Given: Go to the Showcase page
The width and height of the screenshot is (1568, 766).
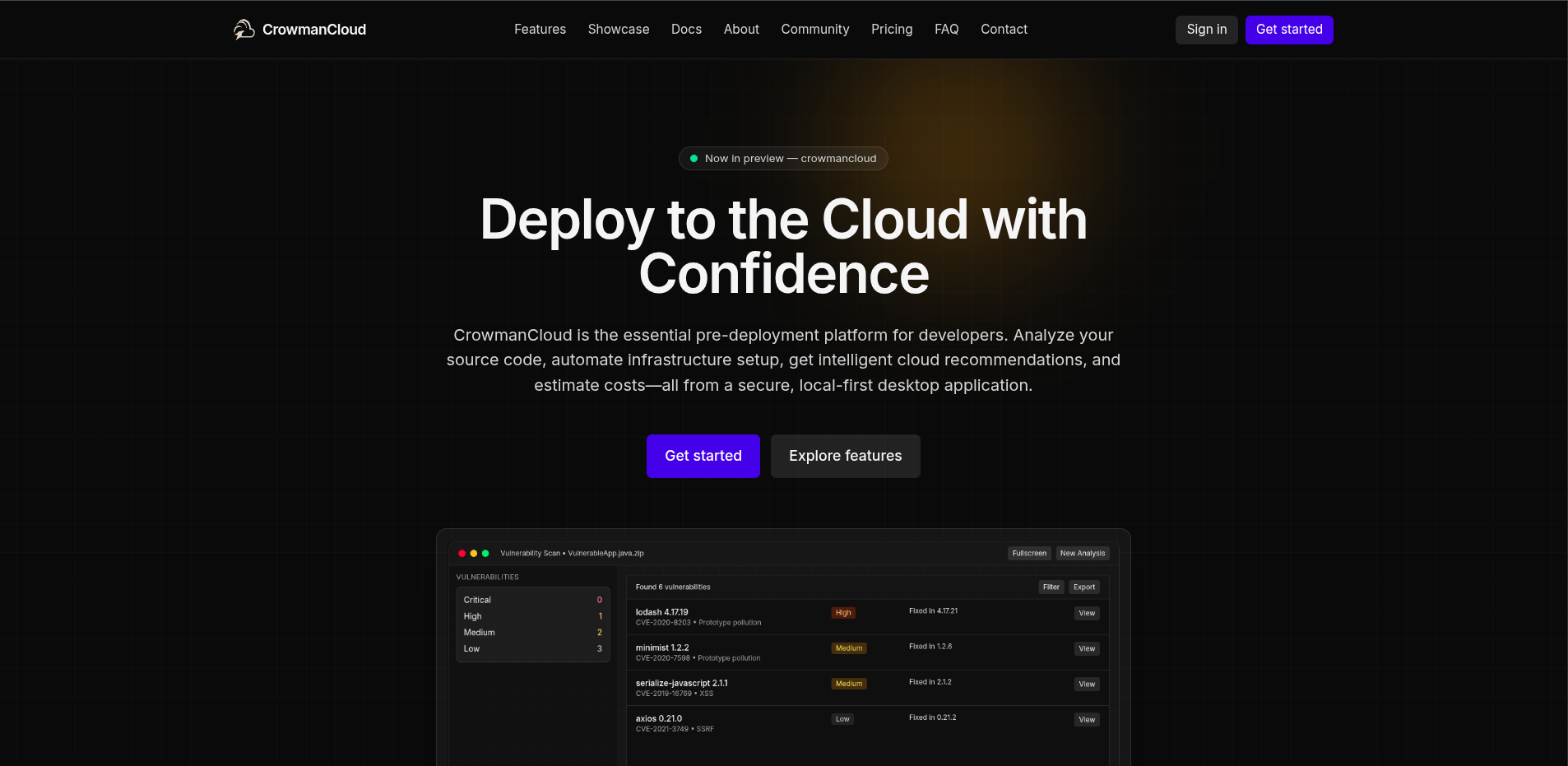Looking at the screenshot, I should tap(618, 30).
